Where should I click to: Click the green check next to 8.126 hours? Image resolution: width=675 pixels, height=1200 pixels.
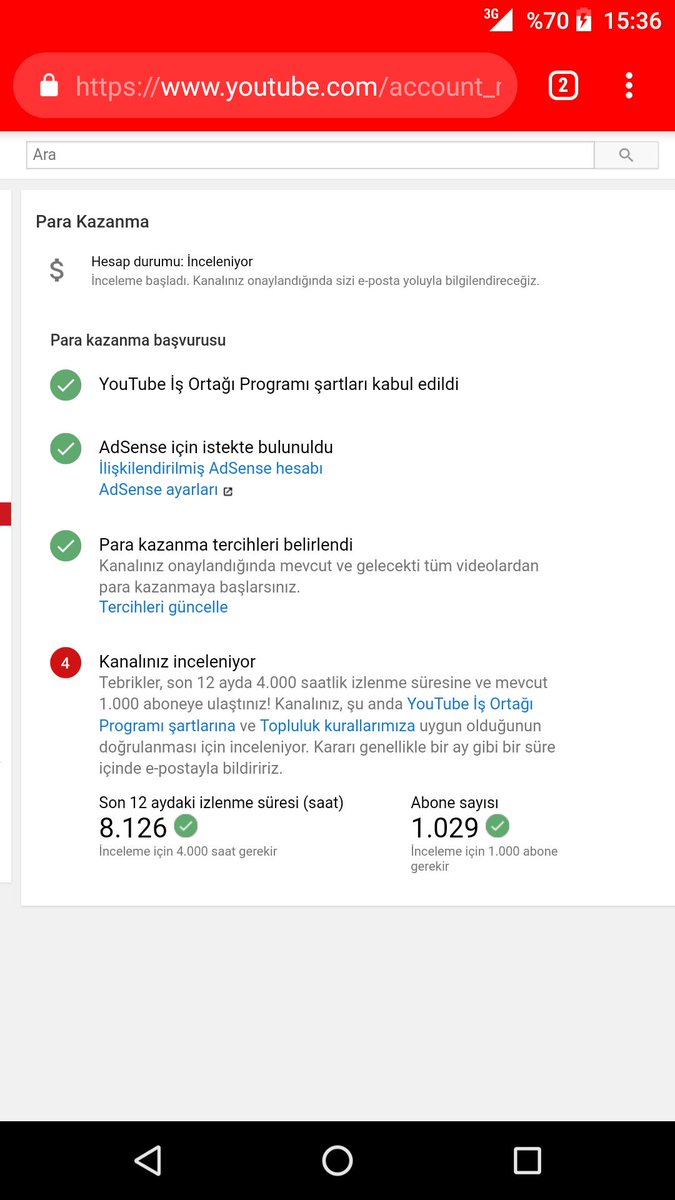[x=186, y=826]
